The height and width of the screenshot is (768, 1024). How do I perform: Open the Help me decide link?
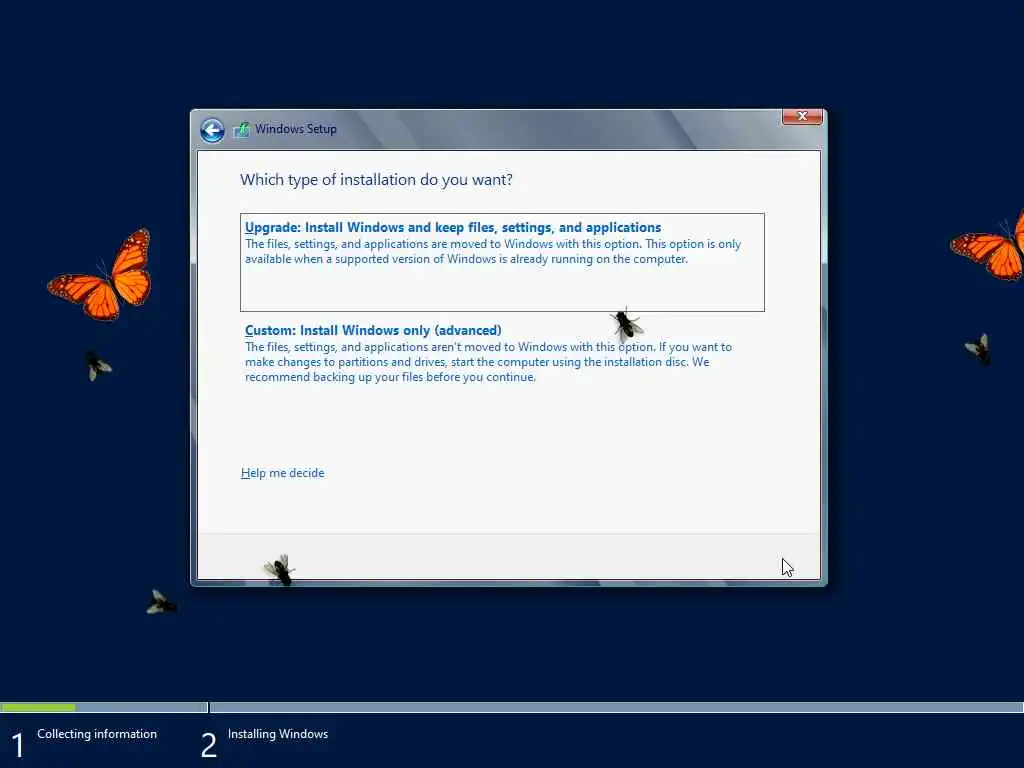pos(282,473)
